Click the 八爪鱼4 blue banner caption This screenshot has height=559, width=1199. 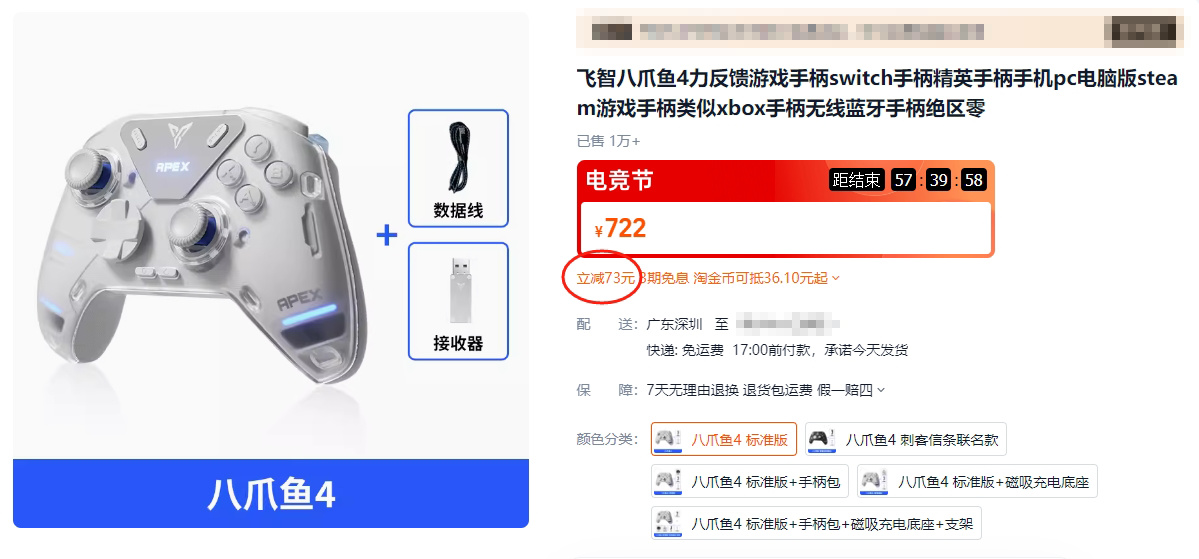271,494
